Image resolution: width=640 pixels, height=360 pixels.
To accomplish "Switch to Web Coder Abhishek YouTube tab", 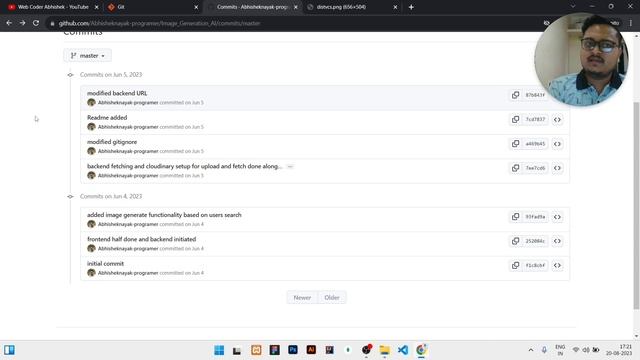I will [52, 7].
